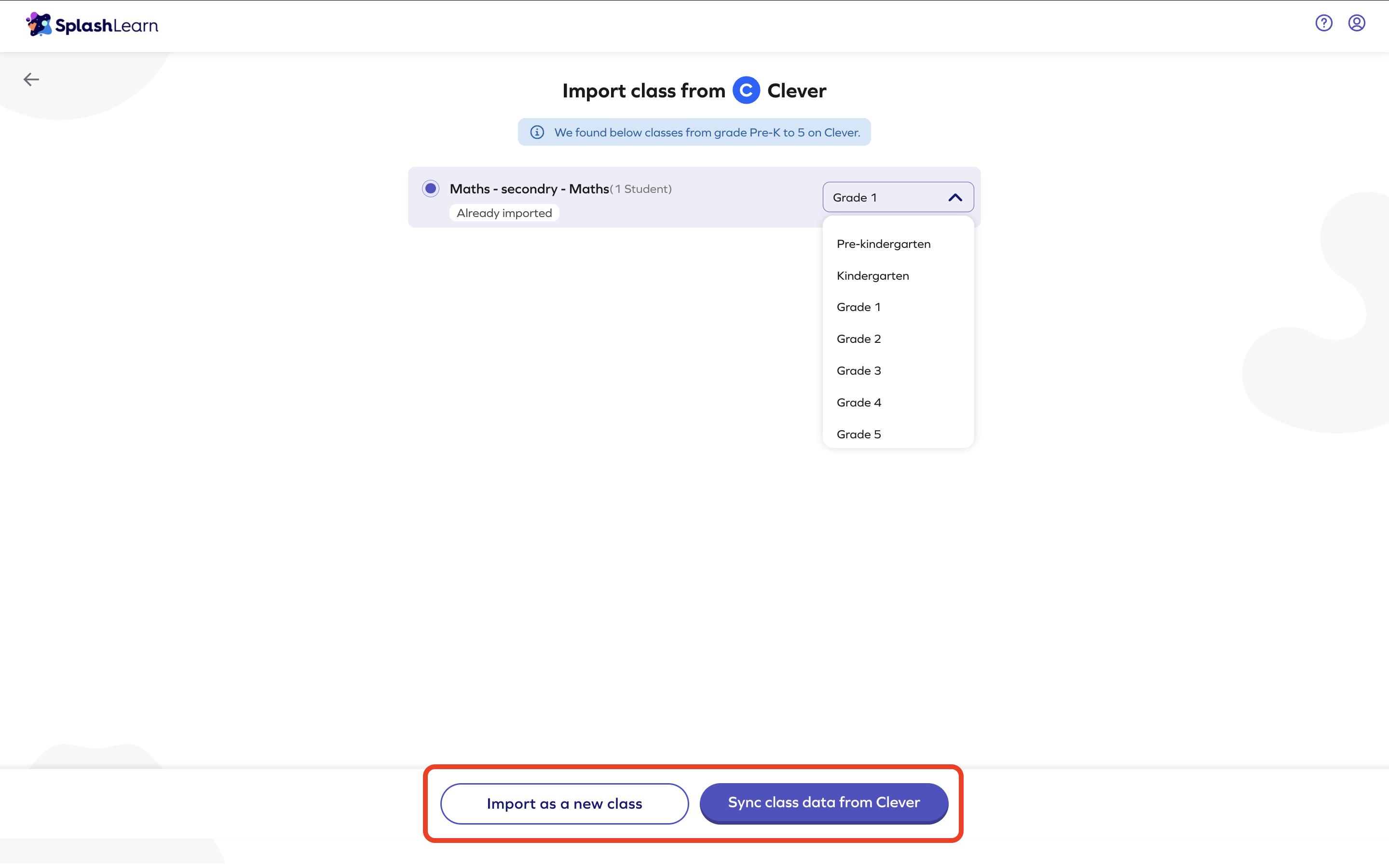
Task: Click the Already imported label
Action: [504, 213]
